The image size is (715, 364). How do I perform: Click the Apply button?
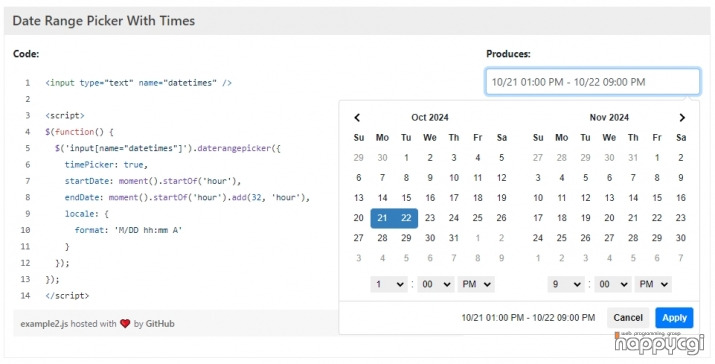(x=674, y=318)
